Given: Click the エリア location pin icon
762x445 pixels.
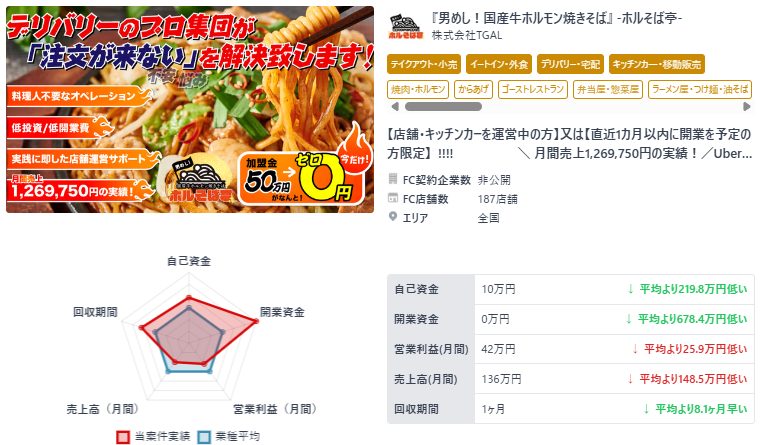Looking at the screenshot, I should [x=393, y=217].
